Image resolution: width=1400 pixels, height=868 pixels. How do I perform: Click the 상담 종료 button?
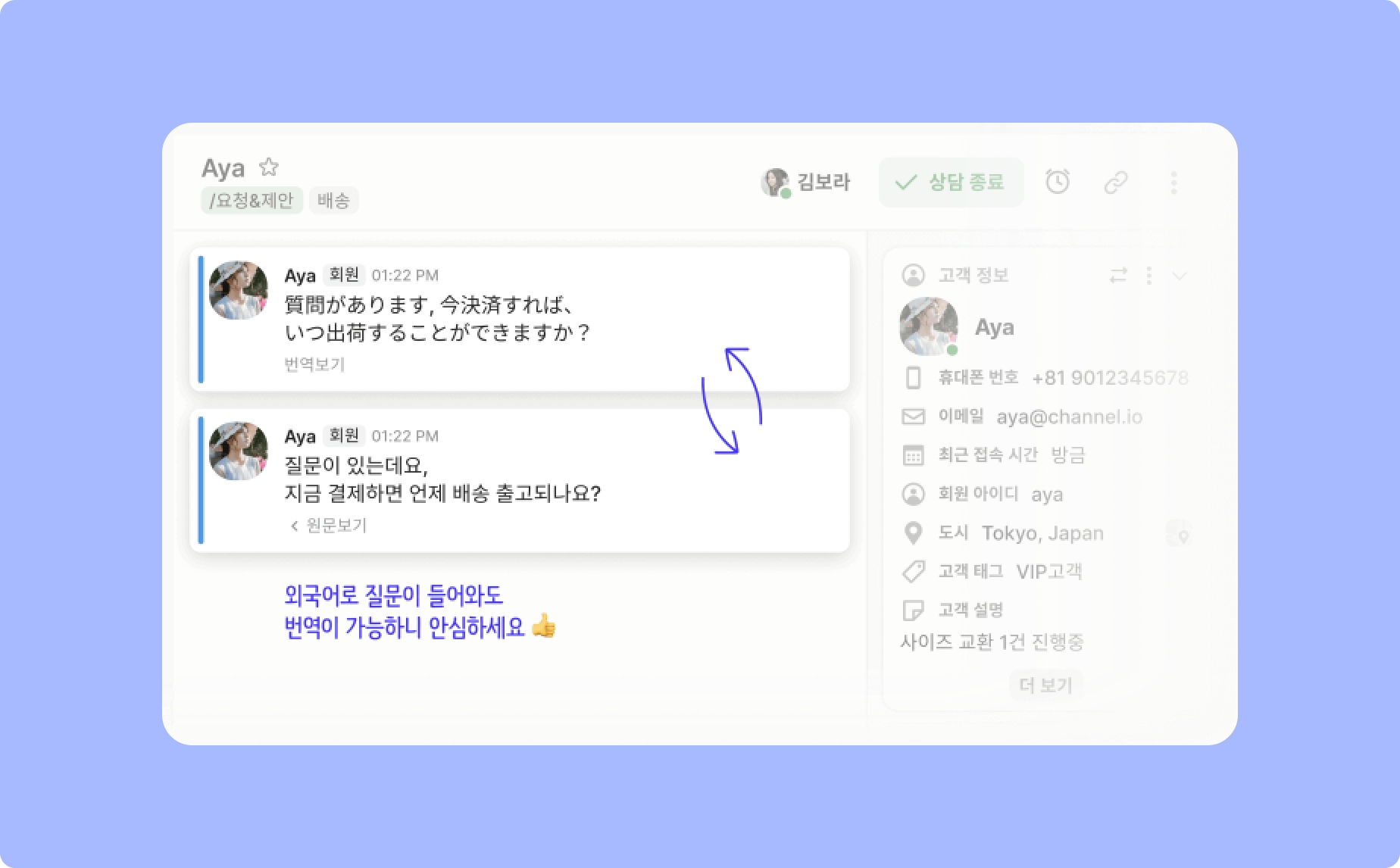(951, 182)
